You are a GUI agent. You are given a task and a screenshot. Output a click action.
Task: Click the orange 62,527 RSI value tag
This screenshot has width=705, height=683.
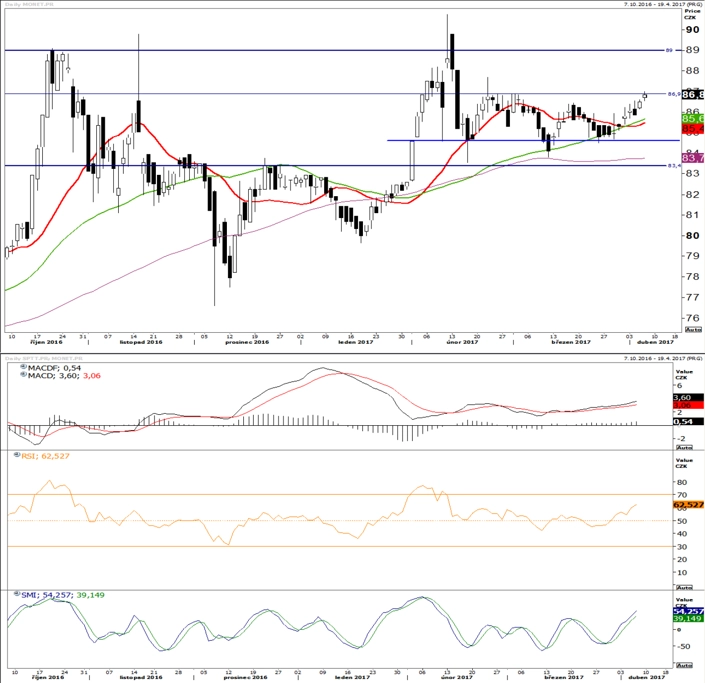pos(688,505)
